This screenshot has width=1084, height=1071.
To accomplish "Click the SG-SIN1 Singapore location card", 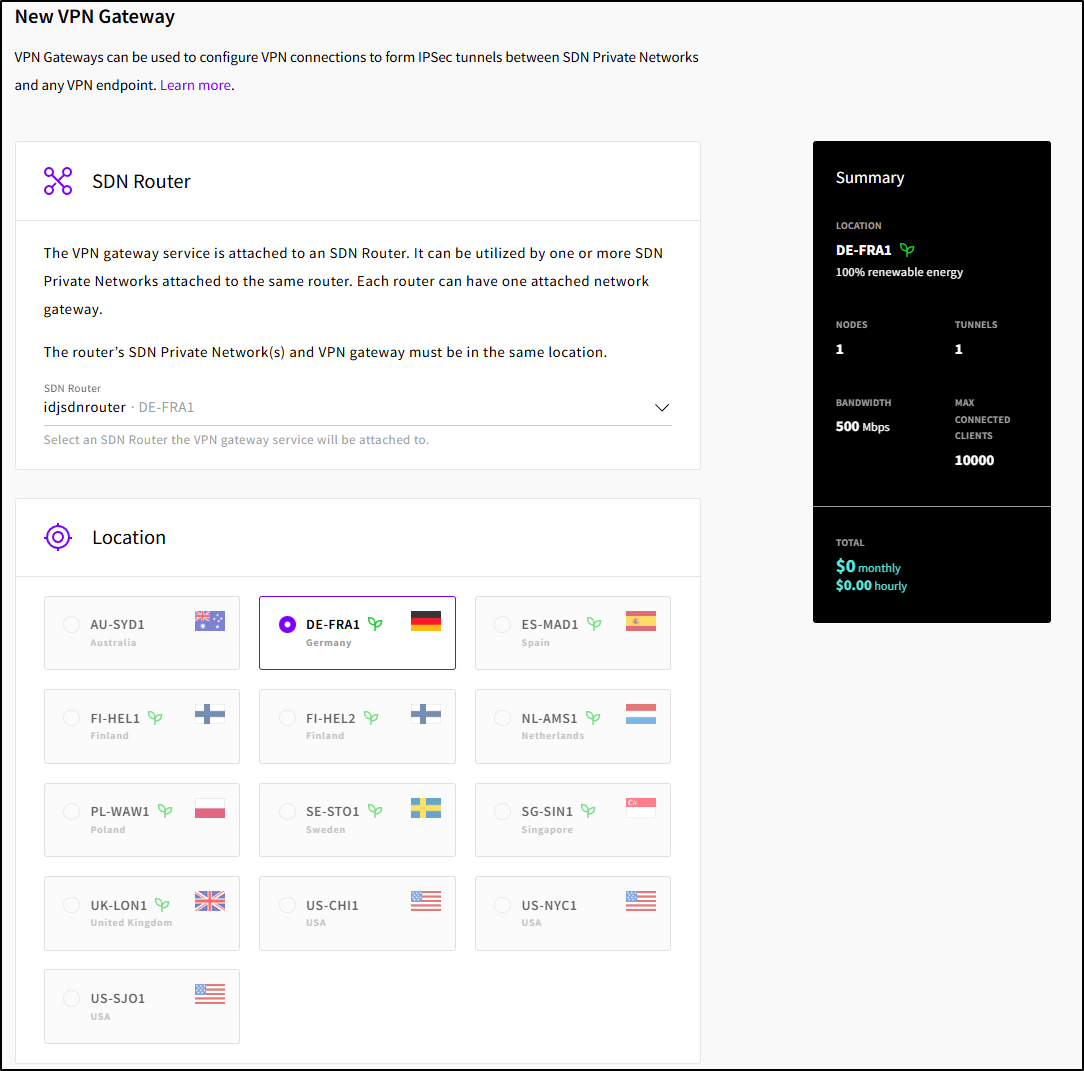I will pos(572,820).
